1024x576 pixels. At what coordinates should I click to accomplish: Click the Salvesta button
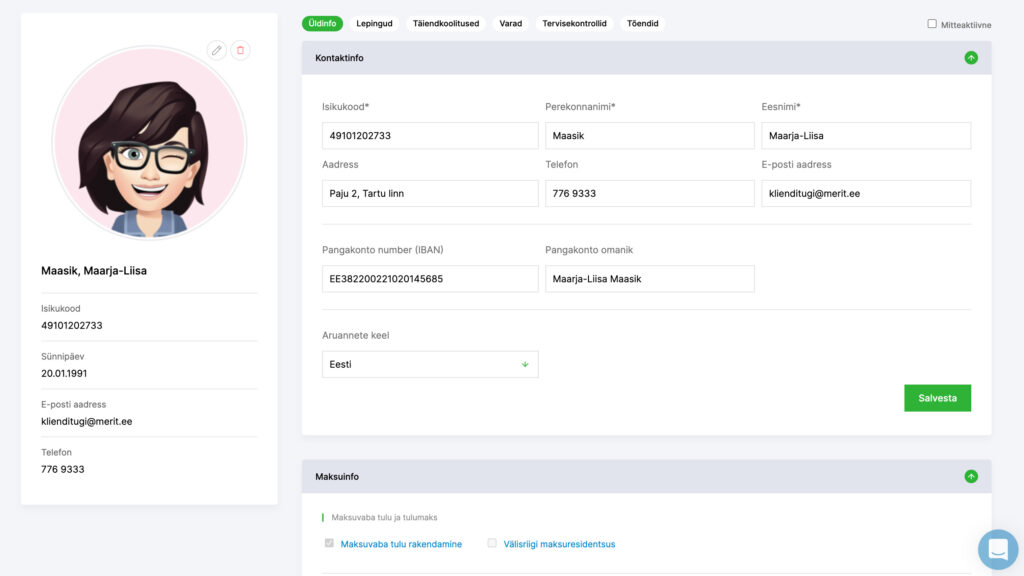pos(937,398)
